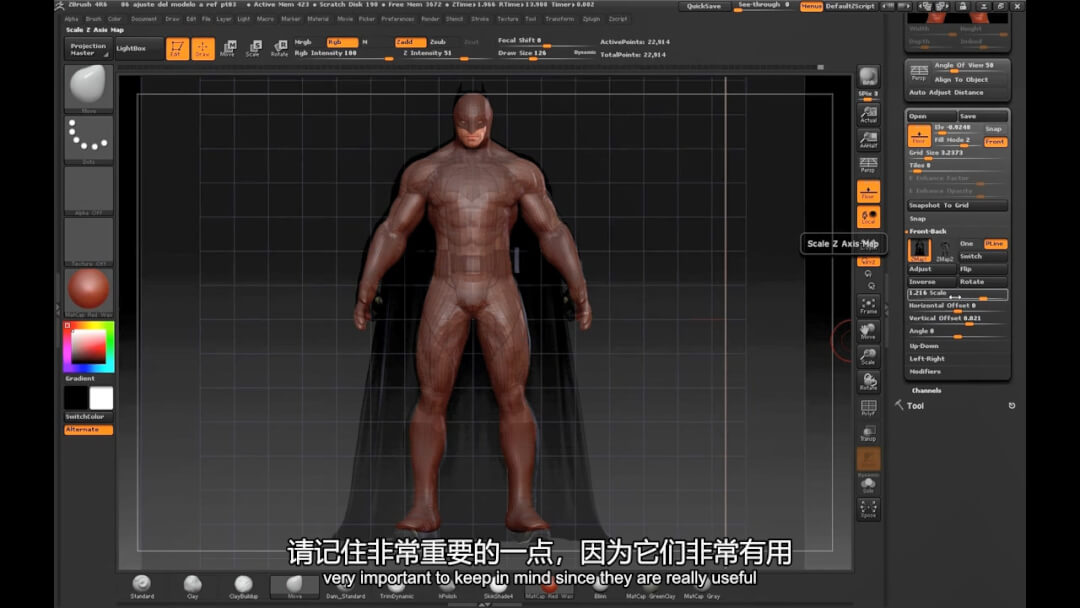
Task: Select the Move brush in bottom shelf
Action: tap(294, 587)
